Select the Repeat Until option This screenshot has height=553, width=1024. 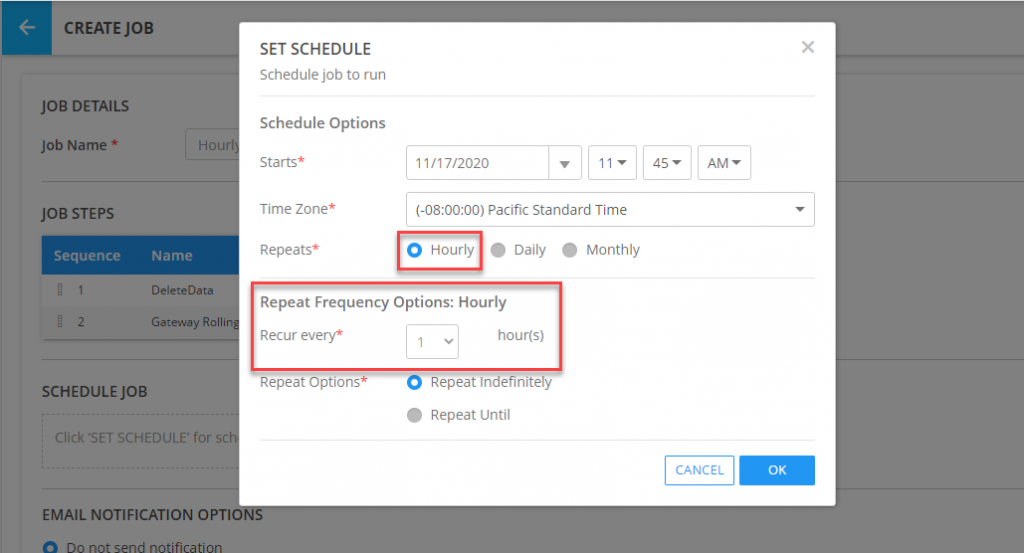pos(415,415)
